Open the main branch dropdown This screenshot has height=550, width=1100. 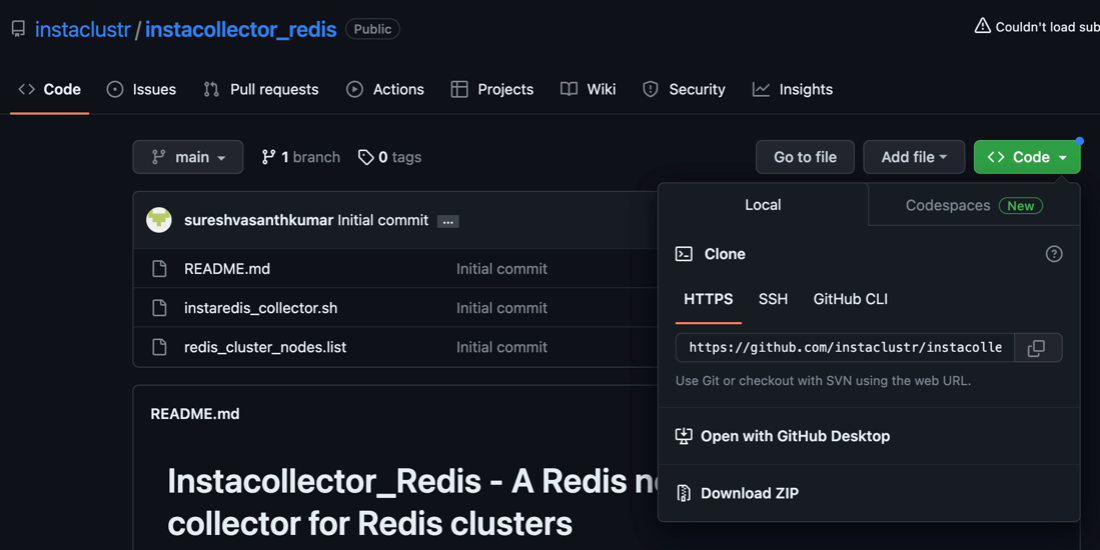pyautogui.click(x=188, y=157)
